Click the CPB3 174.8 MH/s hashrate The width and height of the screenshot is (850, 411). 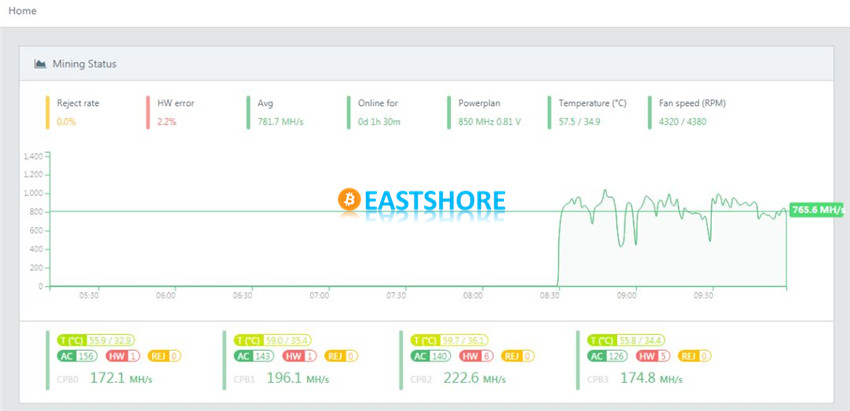pyautogui.click(x=652, y=378)
